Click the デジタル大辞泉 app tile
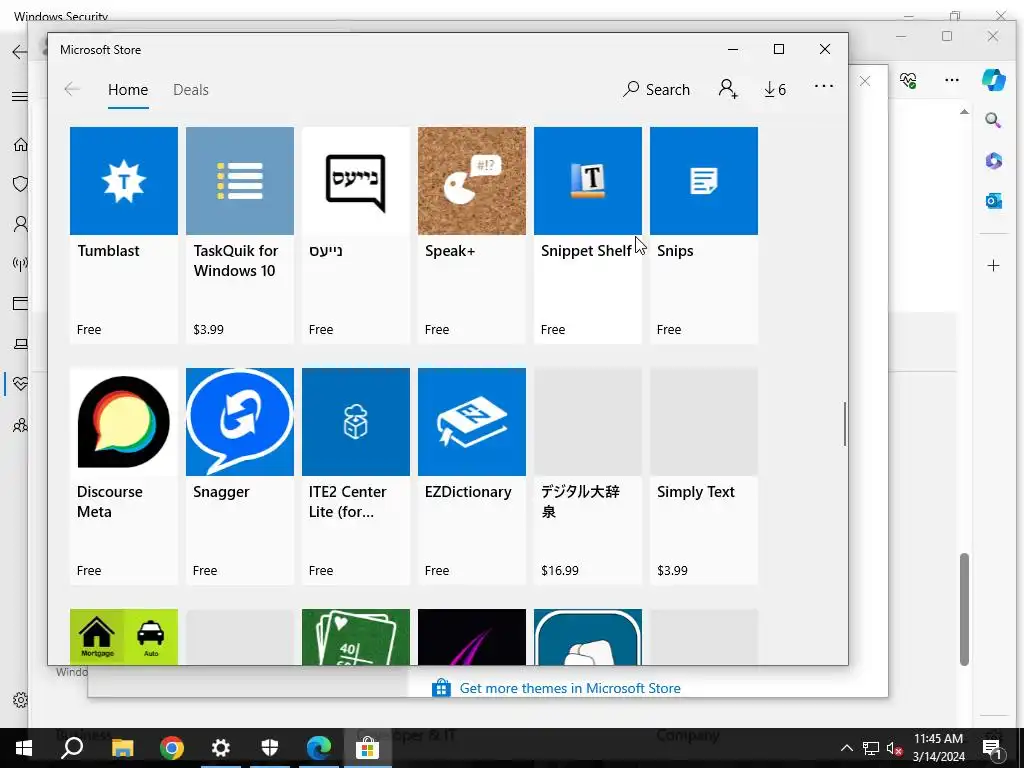The height and width of the screenshot is (768, 1024). (x=588, y=475)
